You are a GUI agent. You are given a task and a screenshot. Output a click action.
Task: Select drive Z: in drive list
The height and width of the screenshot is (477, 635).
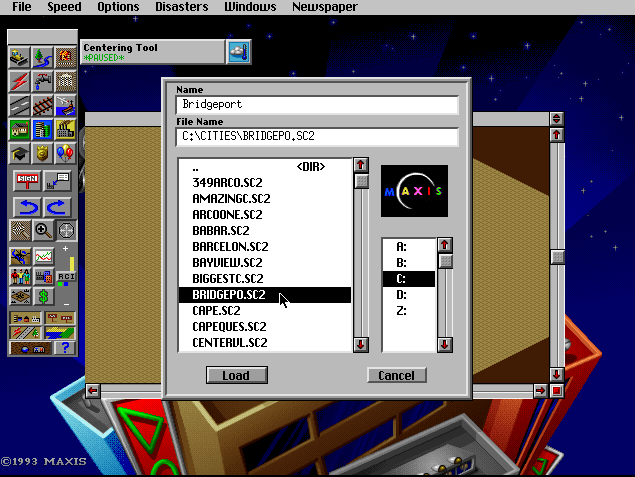pos(402,311)
